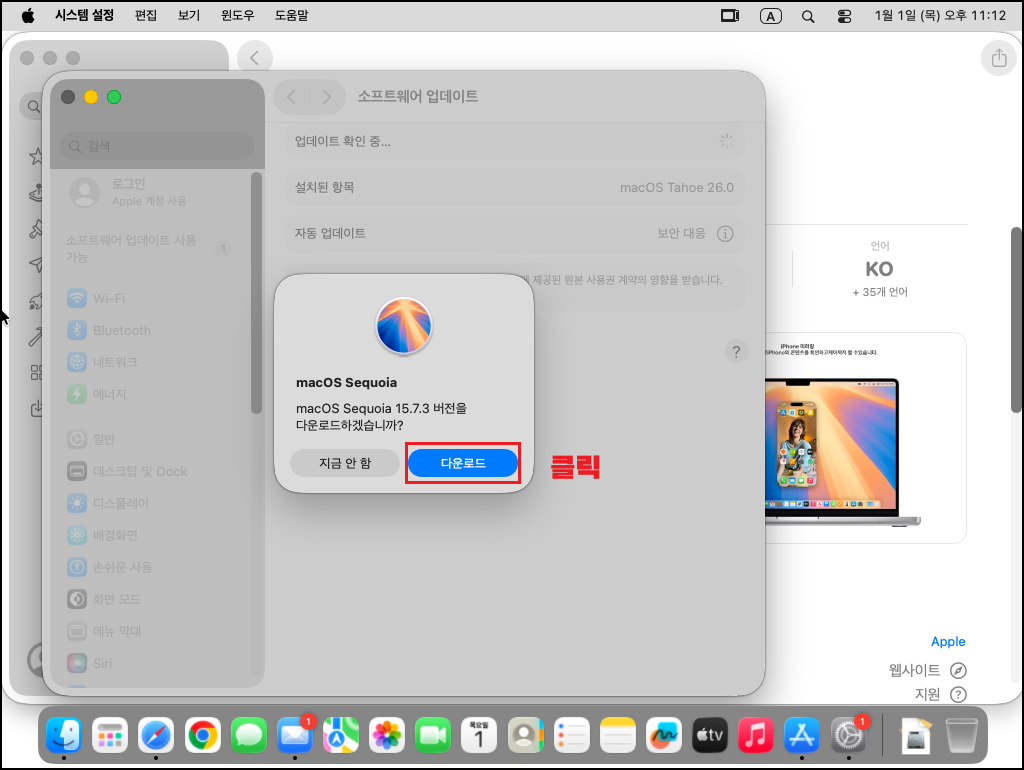
Task: Select Bluetooth in settings sidebar
Action: [x=150, y=330]
